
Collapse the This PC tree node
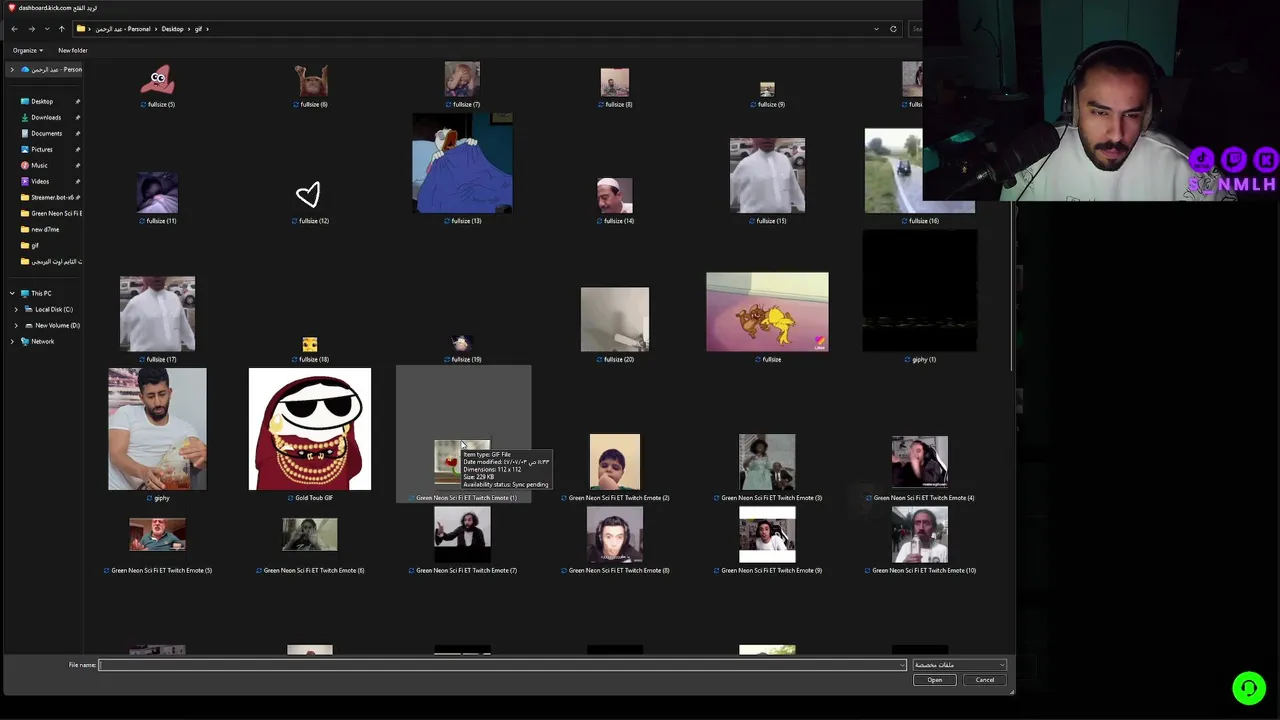(x=12, y=293)
